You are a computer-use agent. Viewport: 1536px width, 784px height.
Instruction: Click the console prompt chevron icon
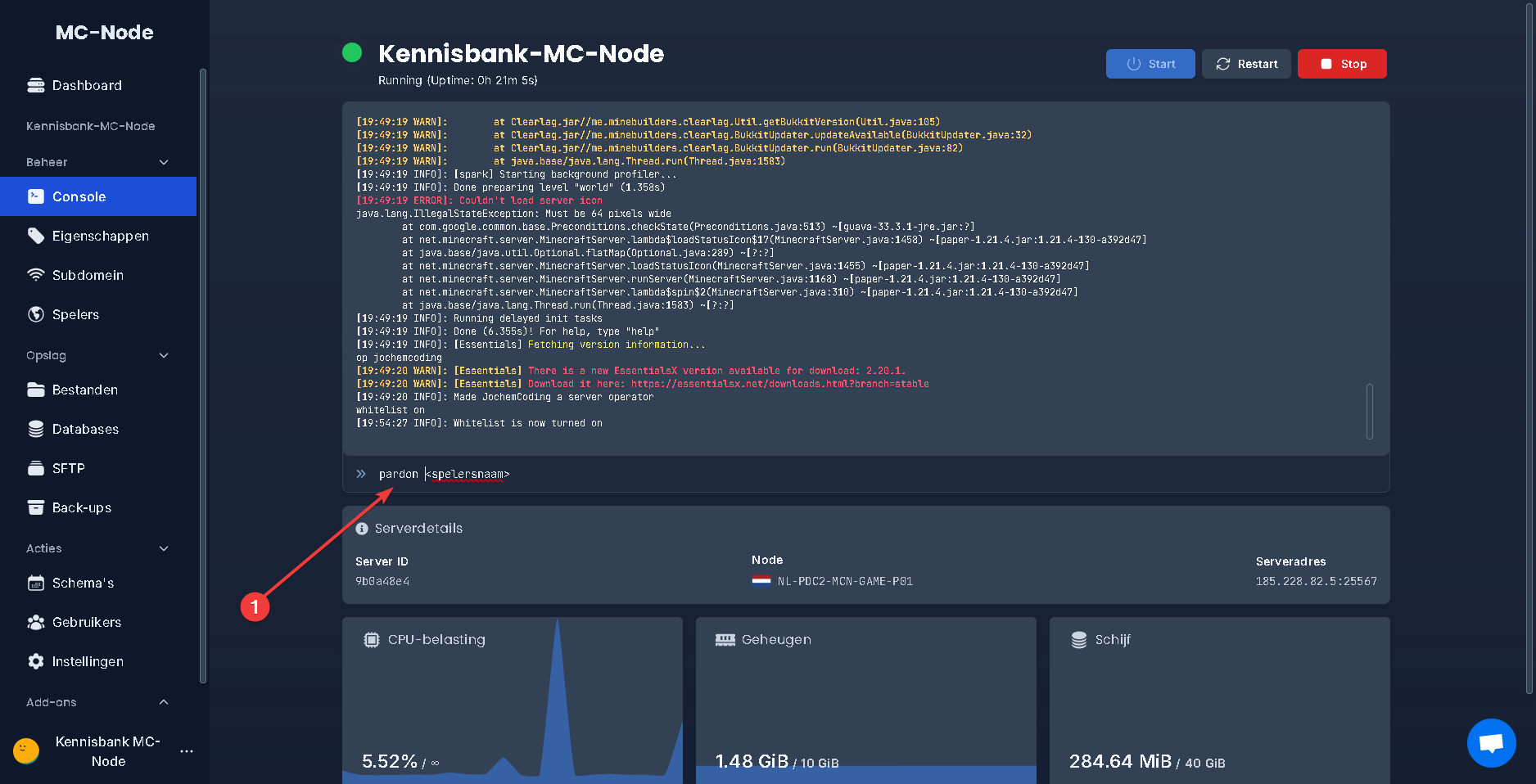coord(361,474)
